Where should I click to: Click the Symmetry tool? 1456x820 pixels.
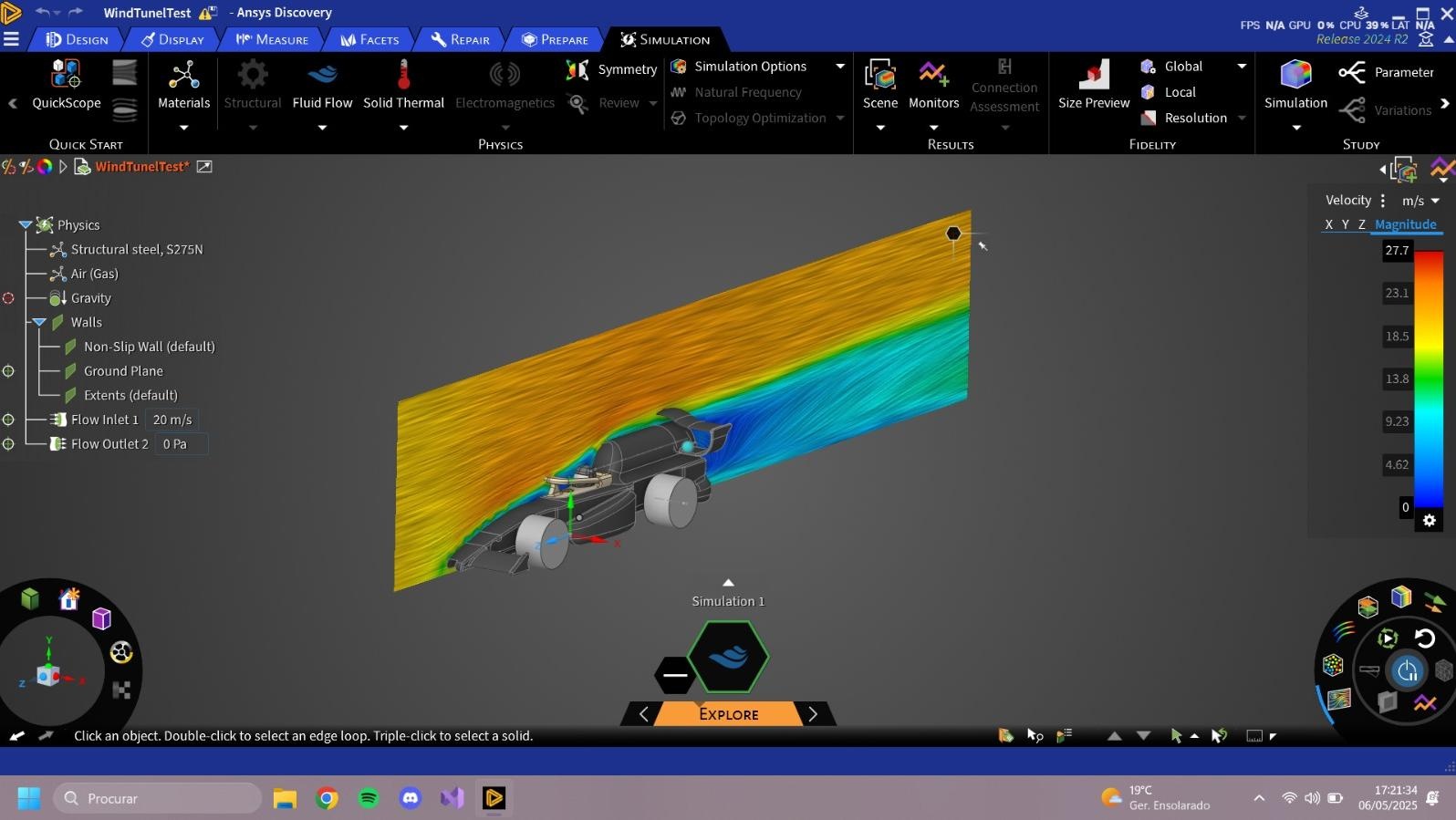click(611, 69)
